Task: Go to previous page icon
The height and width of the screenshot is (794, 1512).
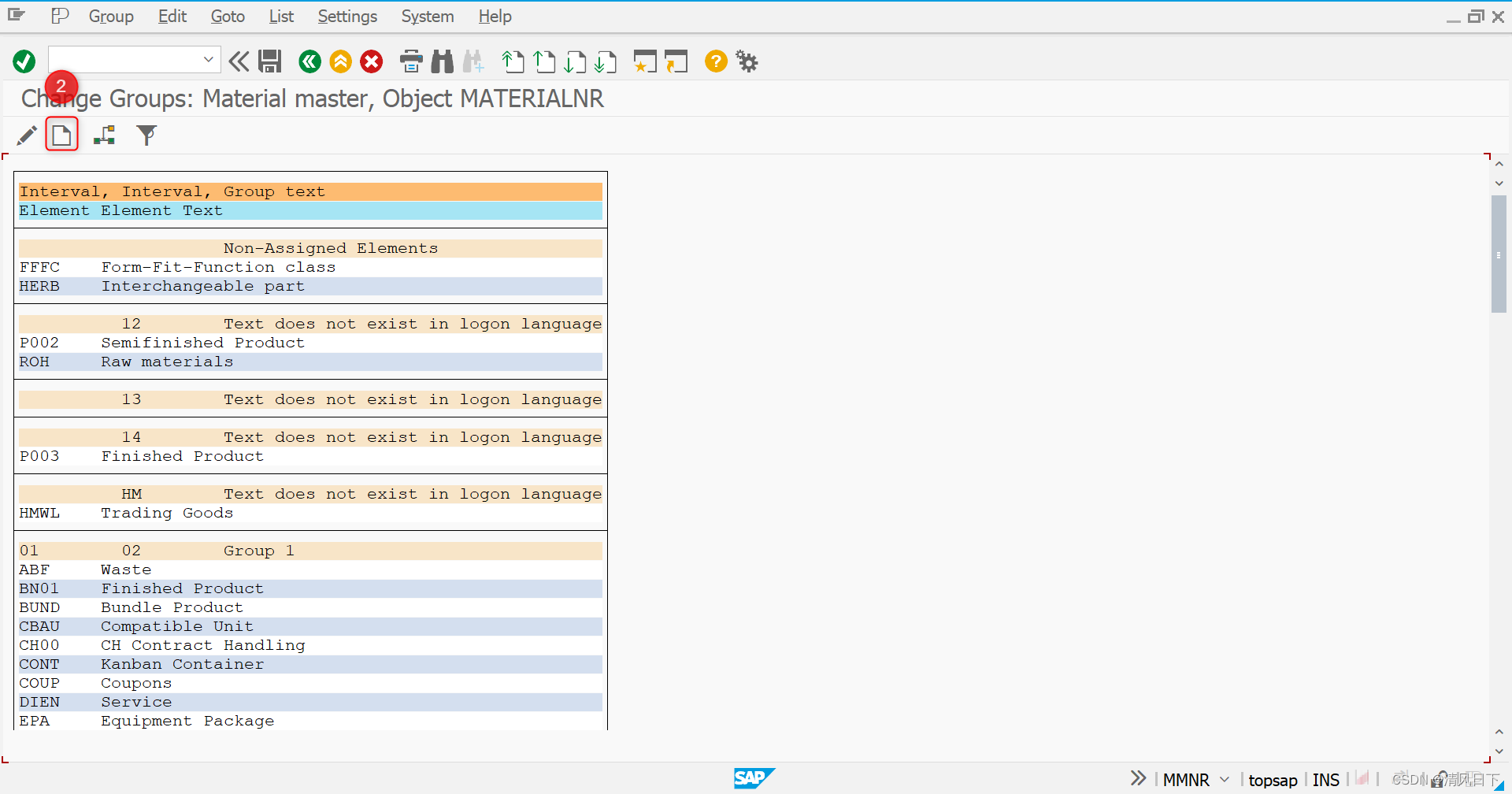Action: pyautogui.click(x=544, y=61)
